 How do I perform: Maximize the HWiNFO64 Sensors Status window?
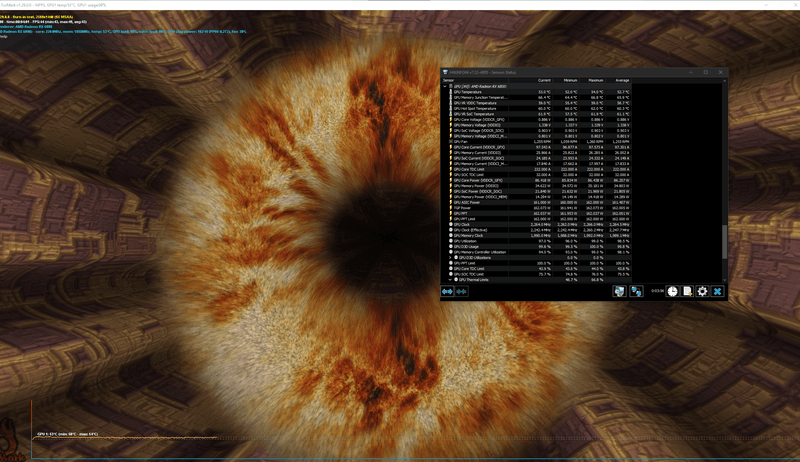[706, 72]
